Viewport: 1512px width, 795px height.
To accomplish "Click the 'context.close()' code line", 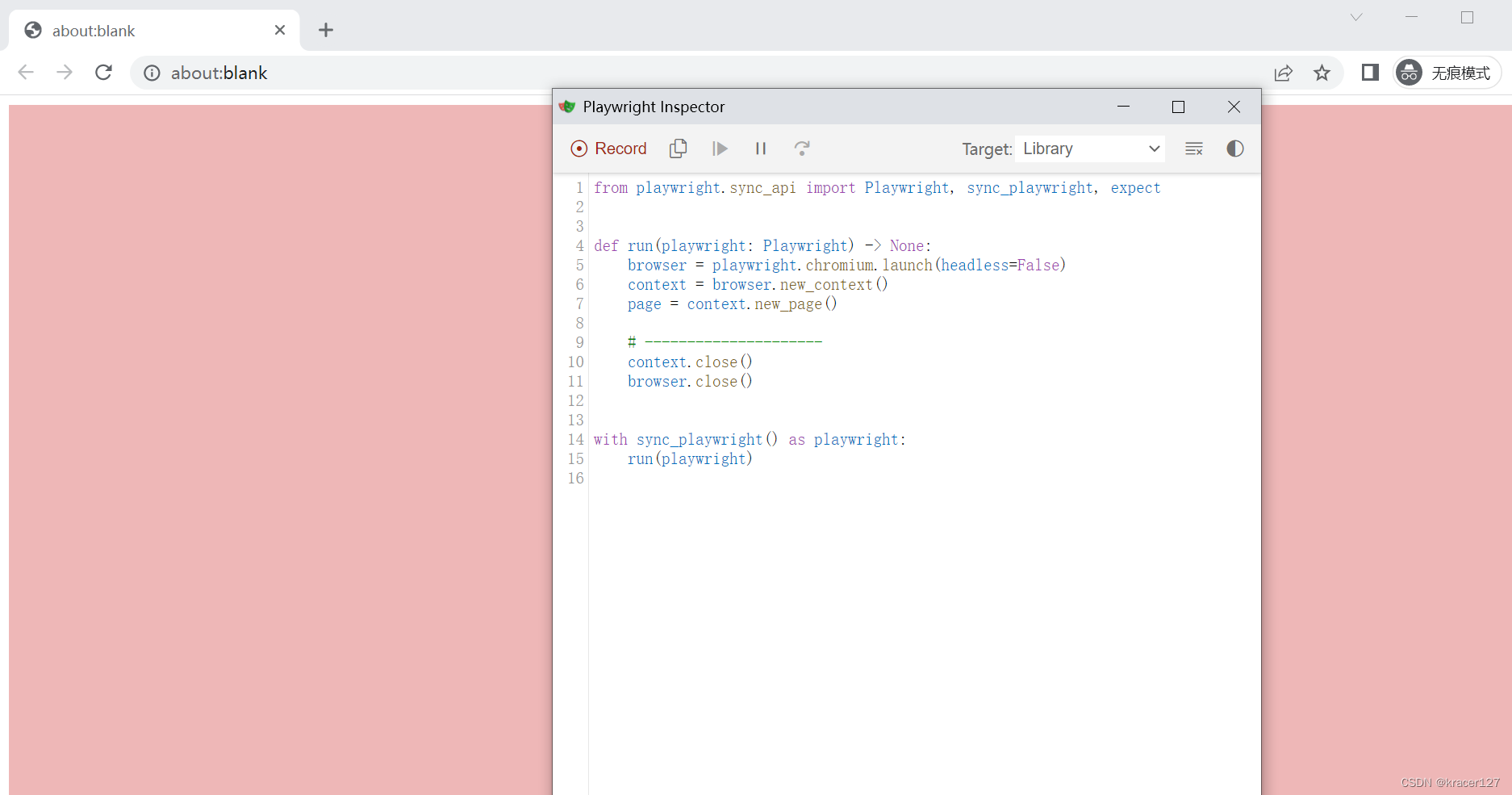I will pos(690,362).
